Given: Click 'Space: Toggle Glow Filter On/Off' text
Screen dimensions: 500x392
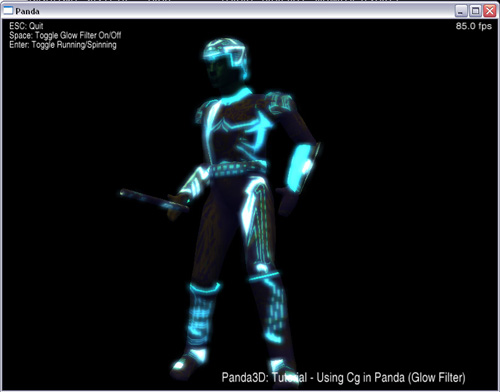Looking at the screenshot, I should click(65, 35).
